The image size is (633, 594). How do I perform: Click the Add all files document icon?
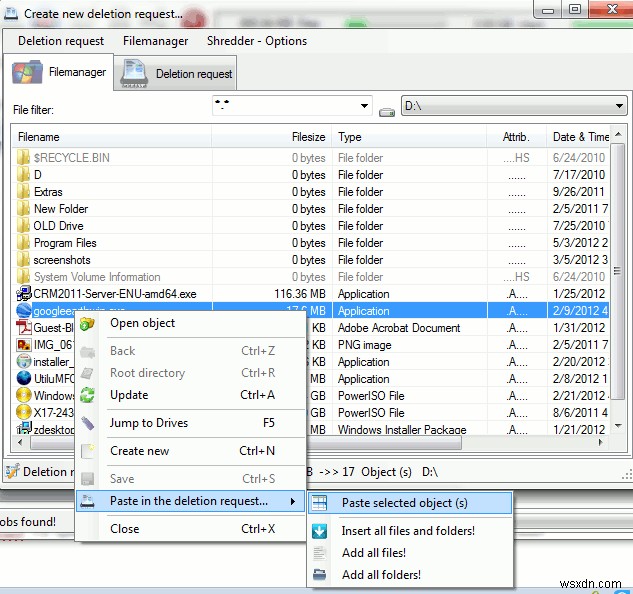(x=319, y=553)
